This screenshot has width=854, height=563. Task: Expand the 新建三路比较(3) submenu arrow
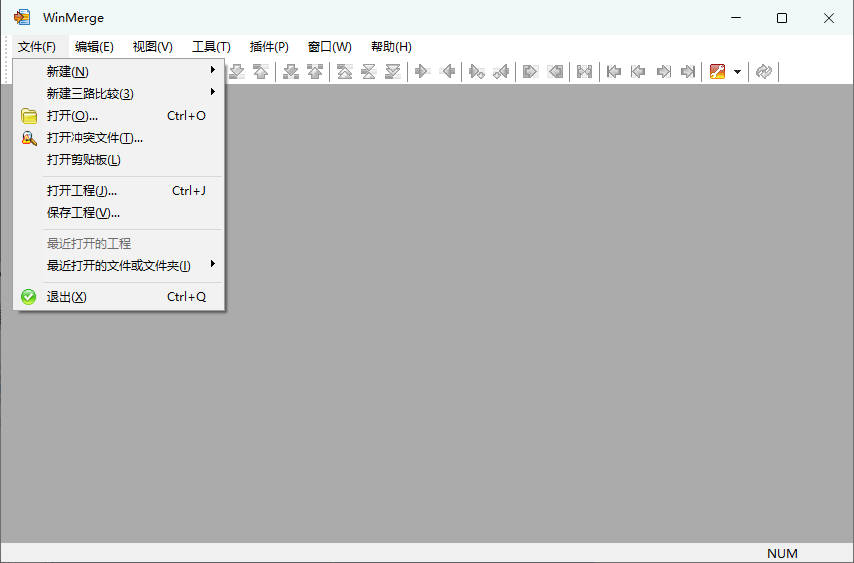[x=212, y=92]
